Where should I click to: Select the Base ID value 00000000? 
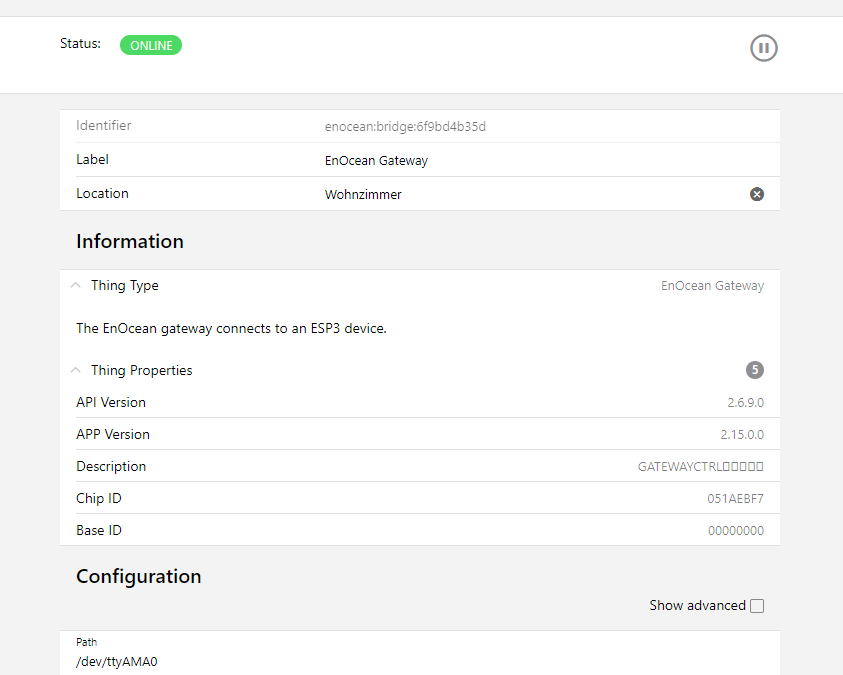tap(735, 531)
